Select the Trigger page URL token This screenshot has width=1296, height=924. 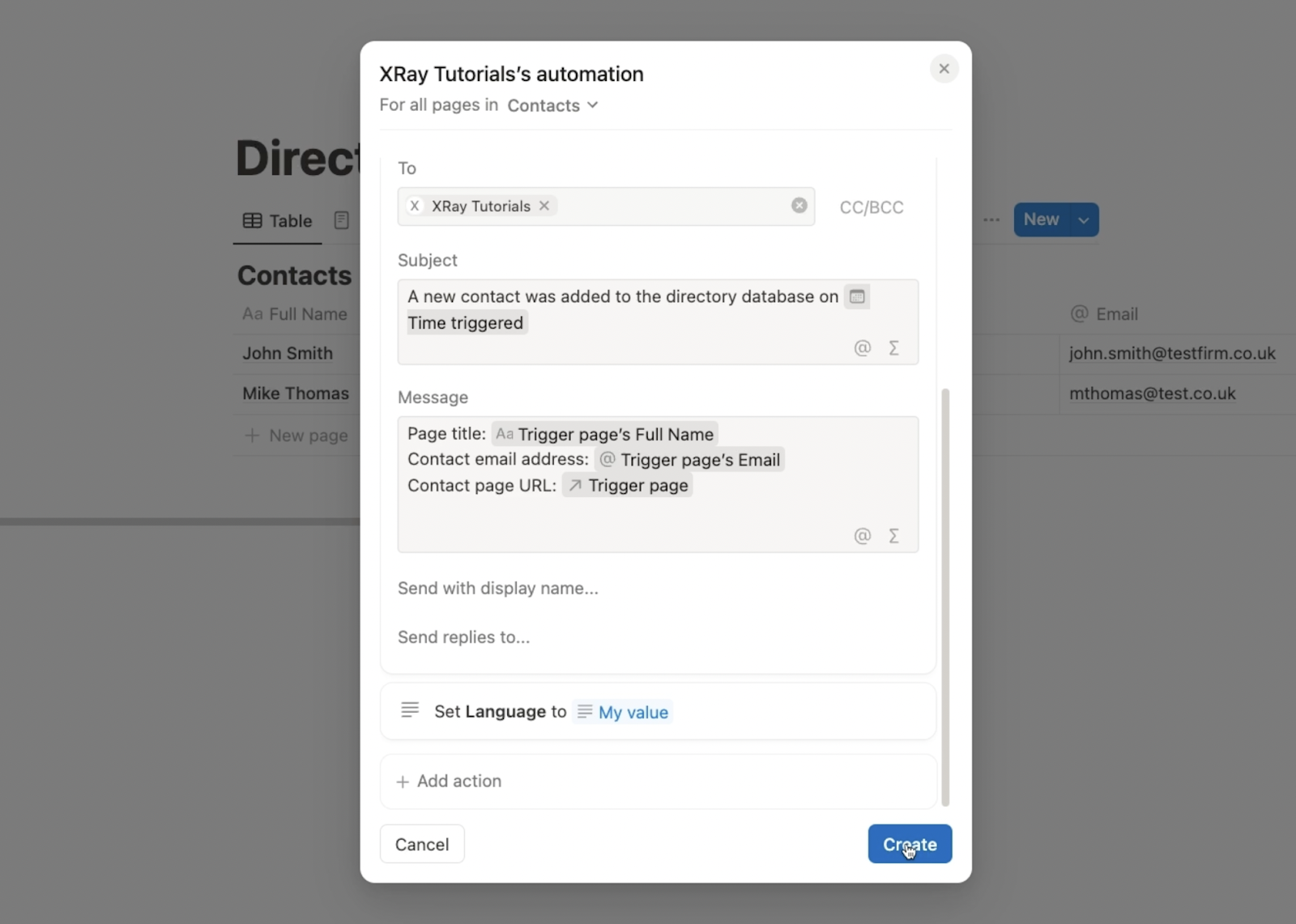628,486
